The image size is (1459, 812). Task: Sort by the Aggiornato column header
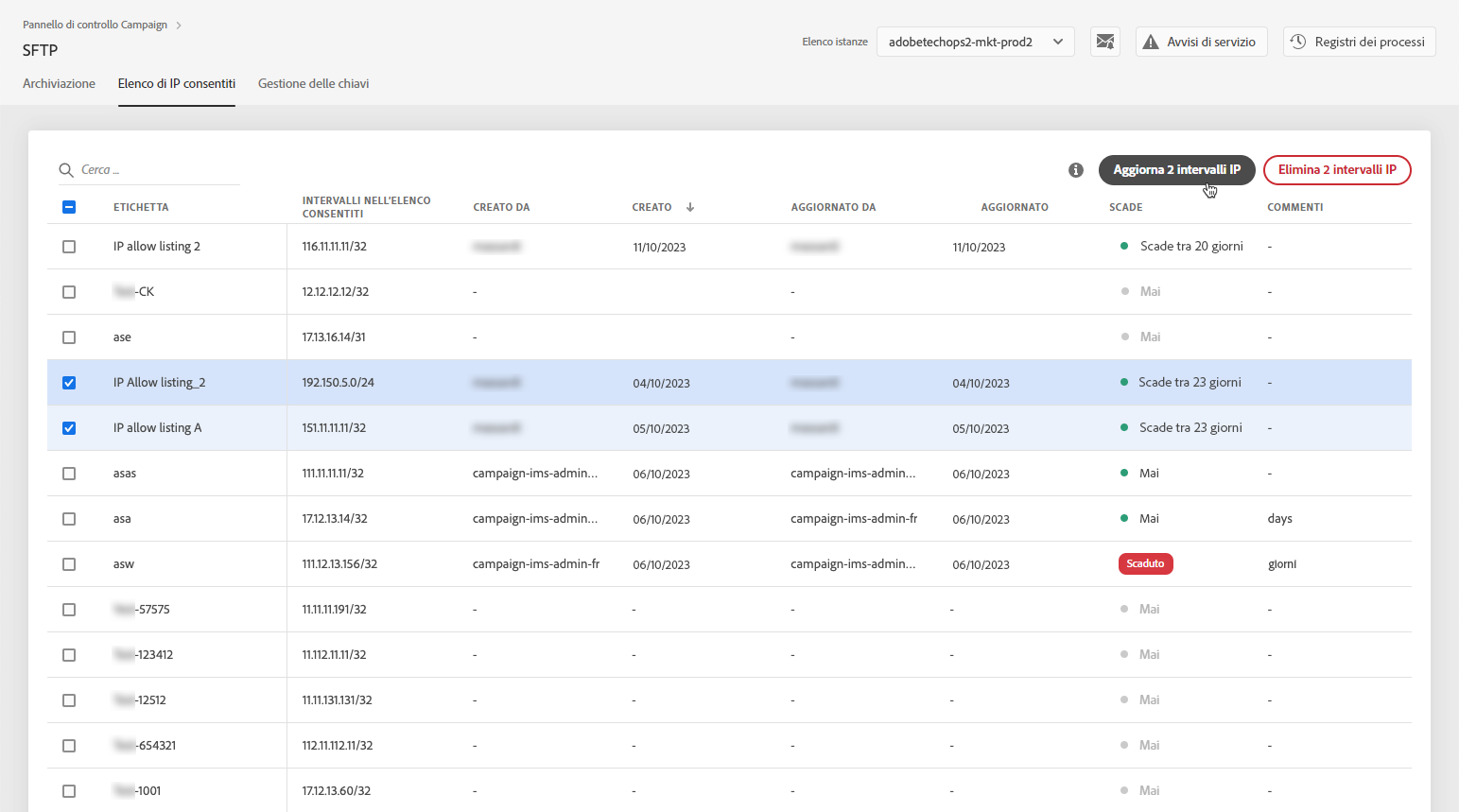pos(1015,207)
